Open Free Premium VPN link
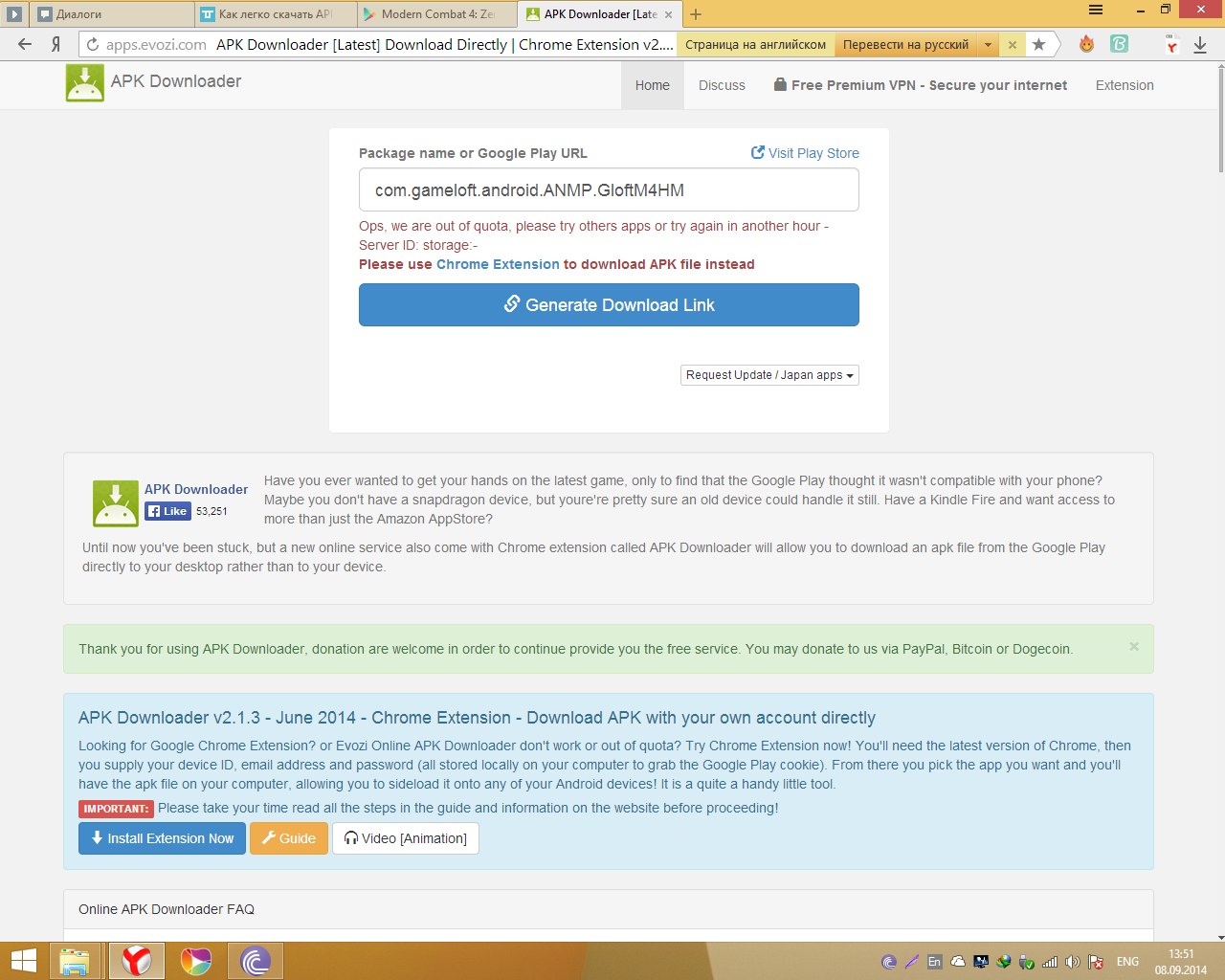 [x=921, y=85]
